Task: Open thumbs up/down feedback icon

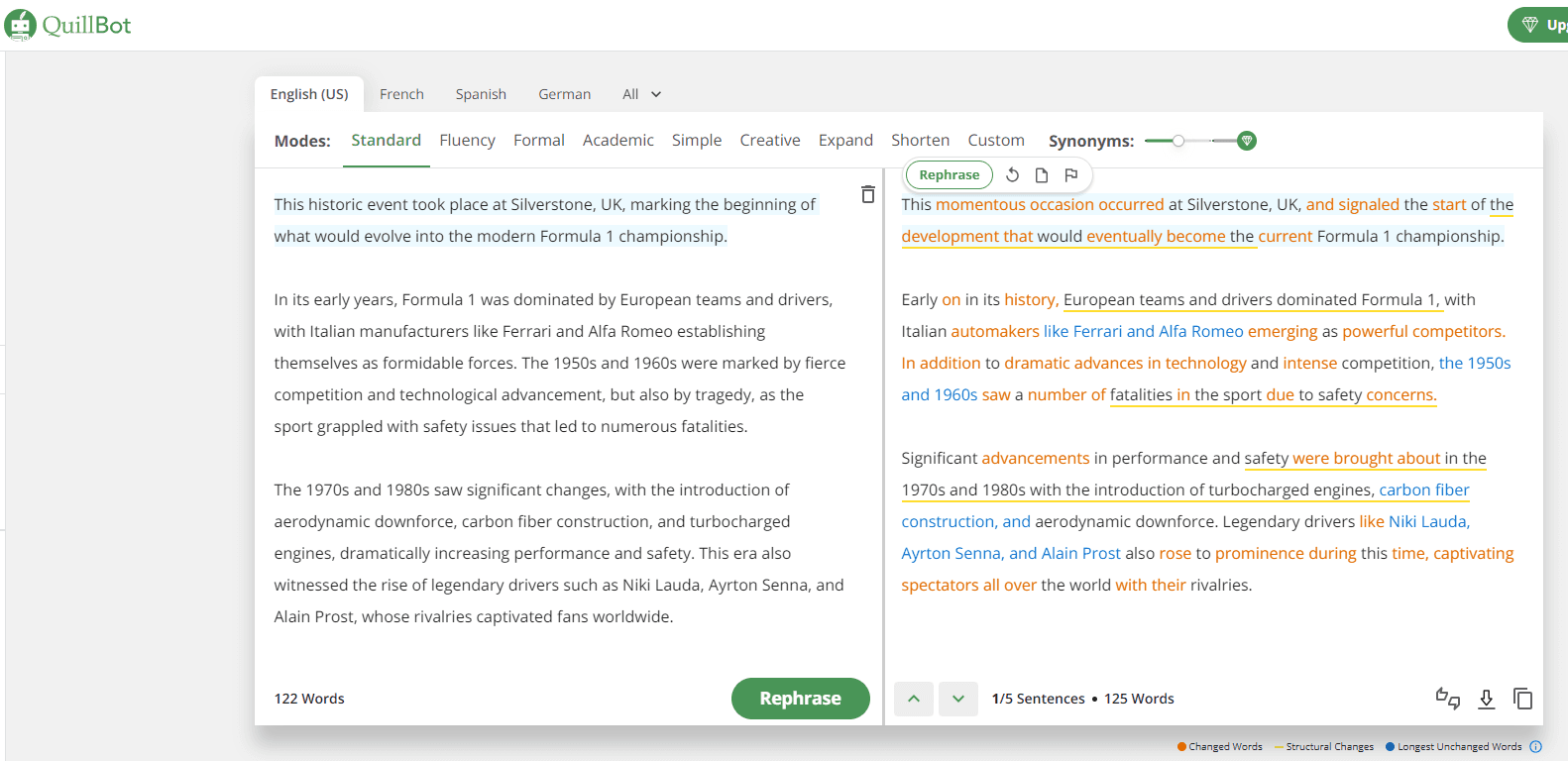Action: (x=1447, y=699)
